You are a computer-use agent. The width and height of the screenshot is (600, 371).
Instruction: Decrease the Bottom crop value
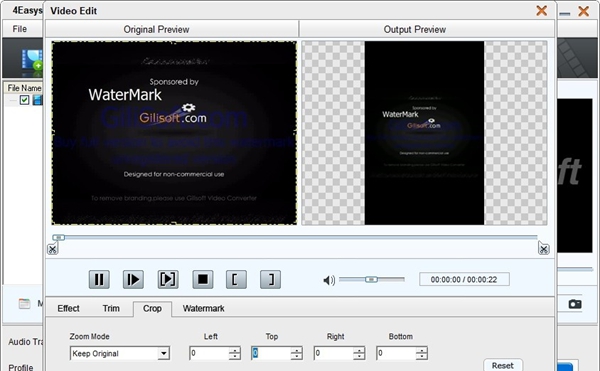422,356
